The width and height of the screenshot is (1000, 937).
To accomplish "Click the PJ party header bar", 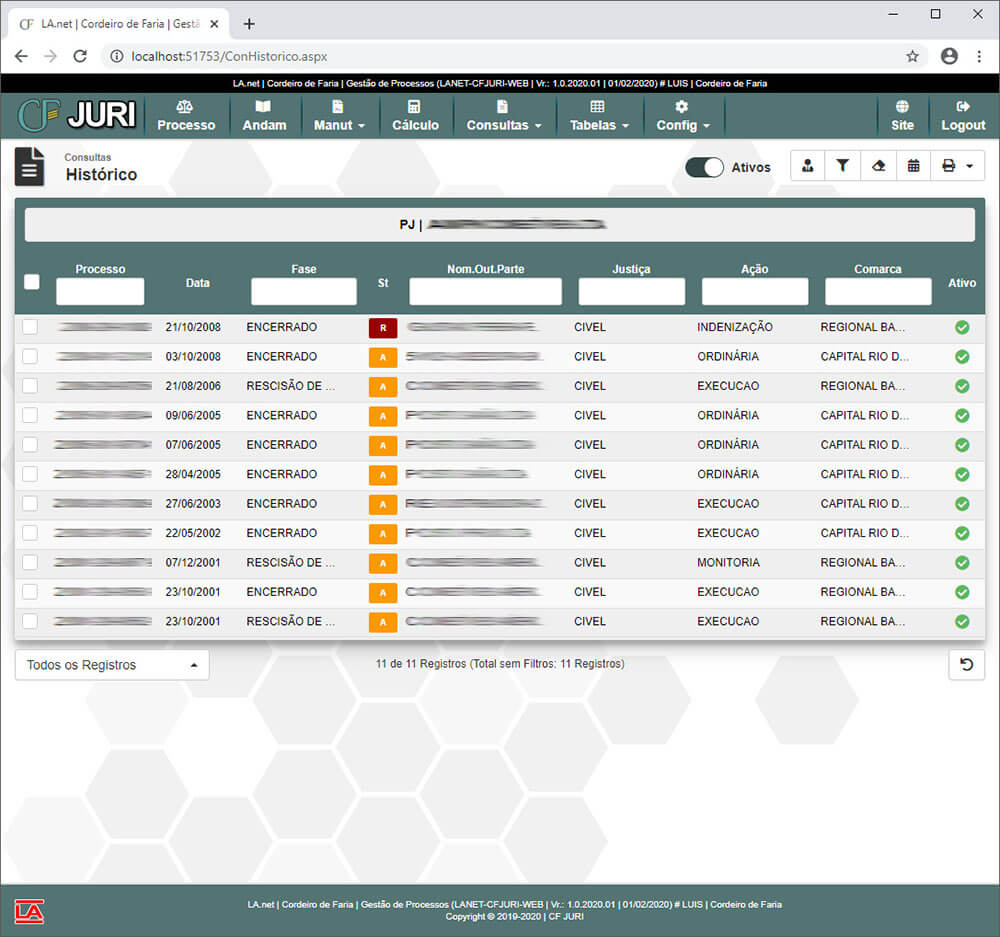I will [x=499, y=225].
